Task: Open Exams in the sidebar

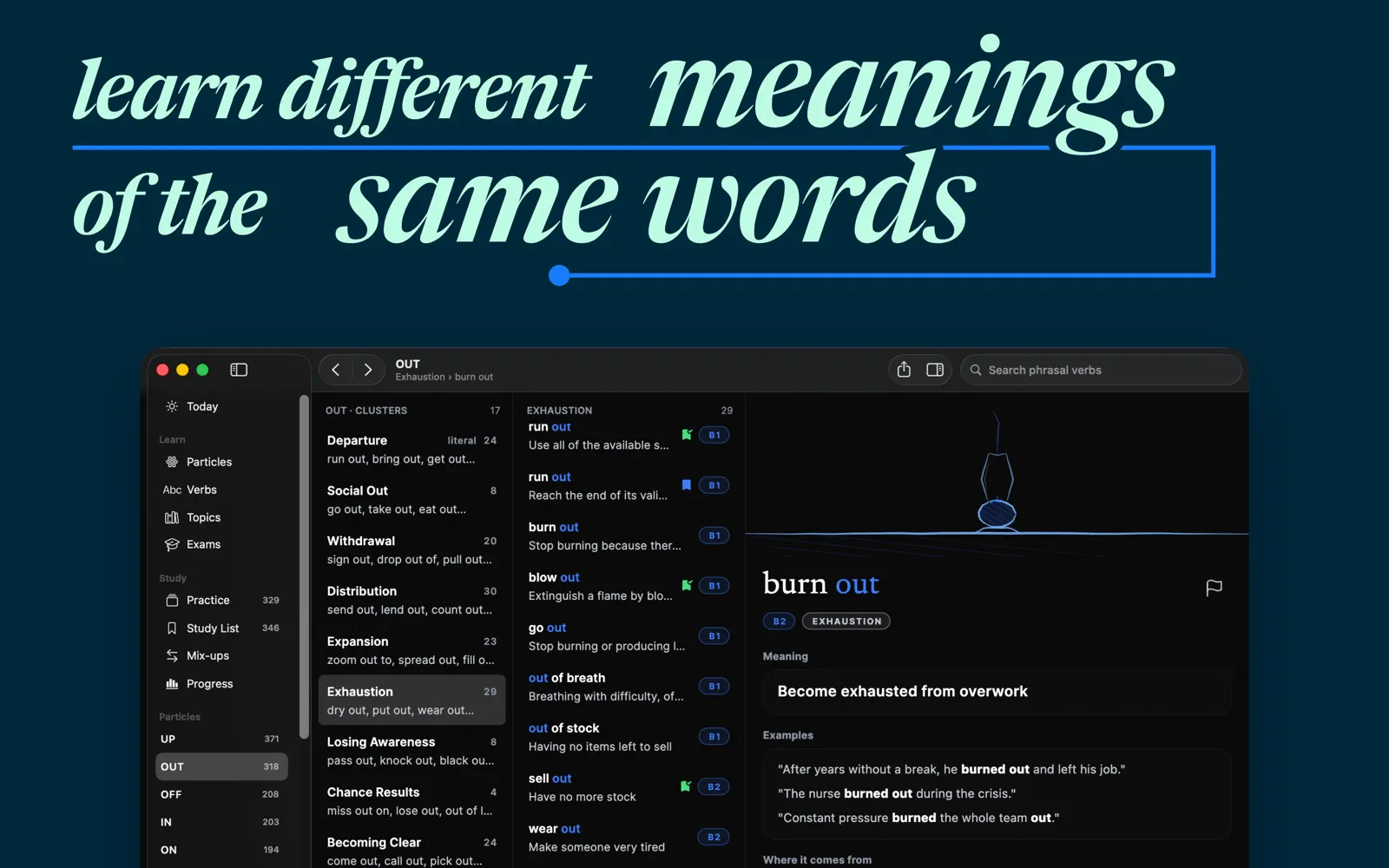Action: (221, 544)
